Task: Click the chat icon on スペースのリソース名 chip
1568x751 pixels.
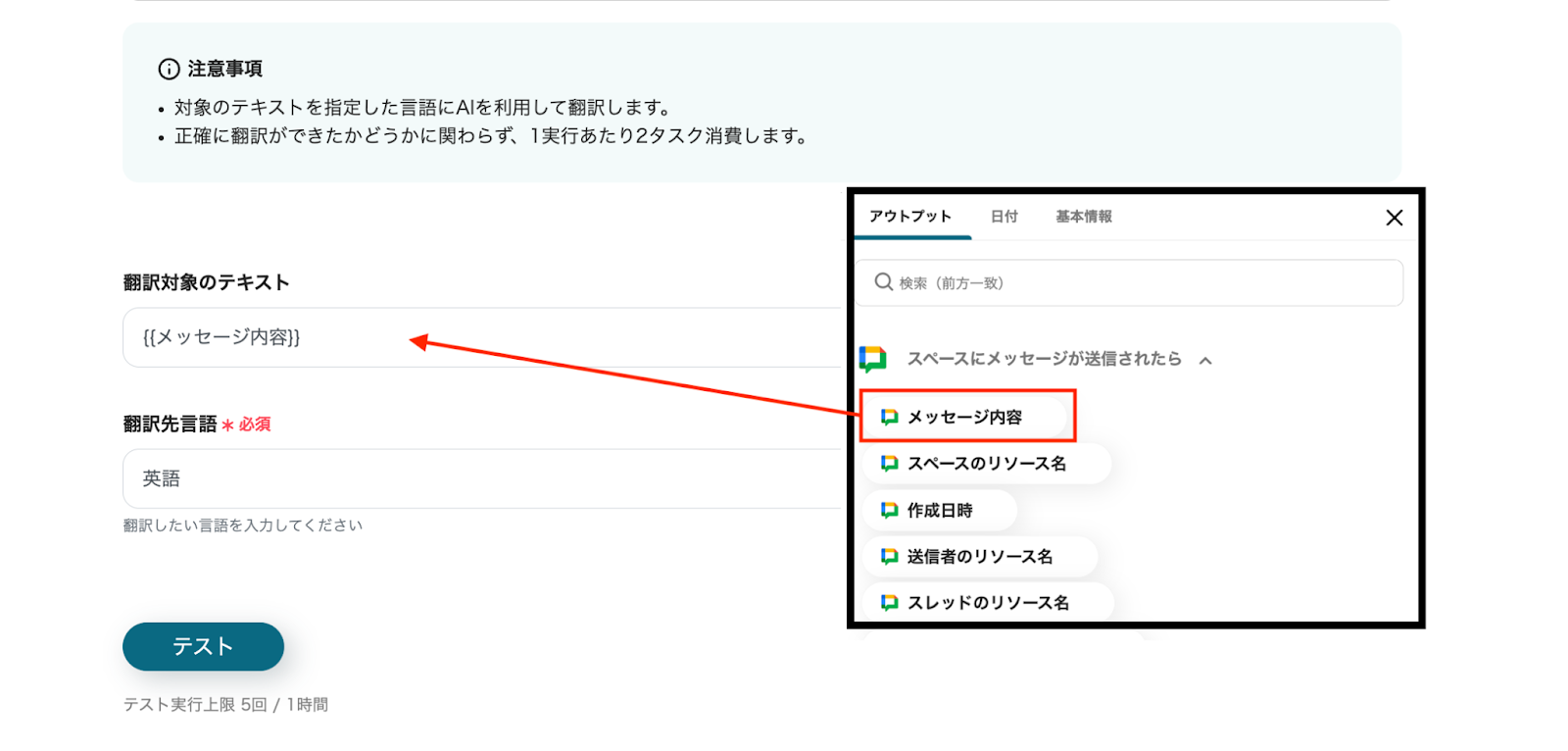Action: coord(890,463)
